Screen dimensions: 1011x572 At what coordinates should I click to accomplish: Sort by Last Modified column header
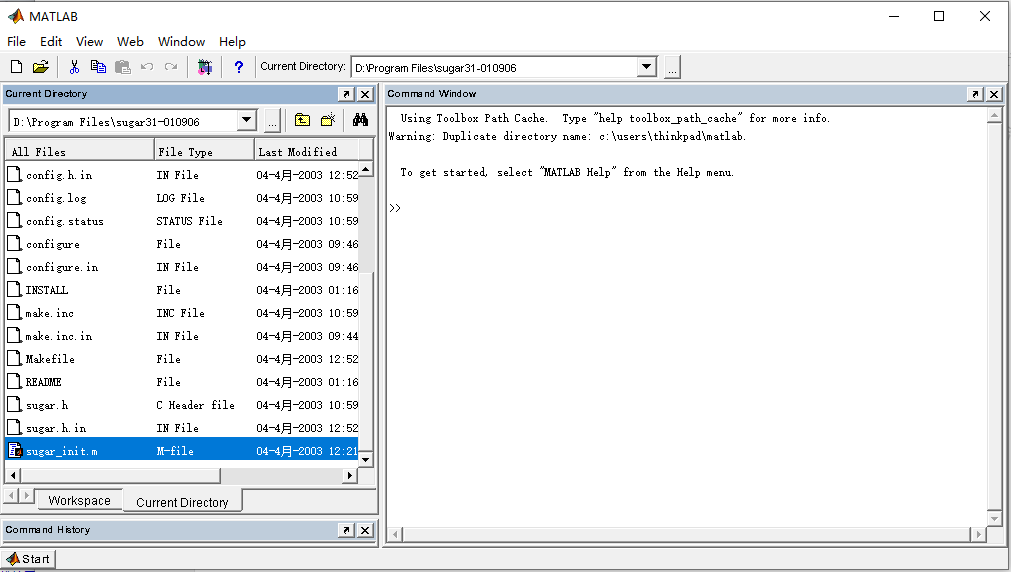coord(306,152)
